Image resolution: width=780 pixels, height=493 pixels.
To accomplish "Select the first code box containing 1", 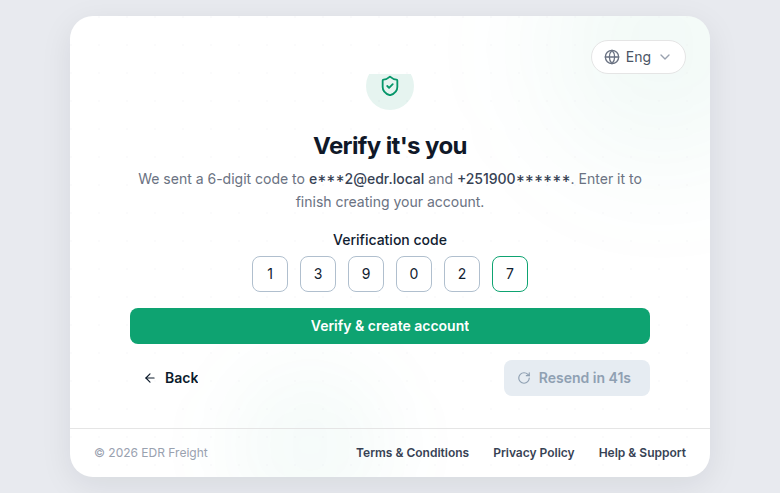I will 270,274.
